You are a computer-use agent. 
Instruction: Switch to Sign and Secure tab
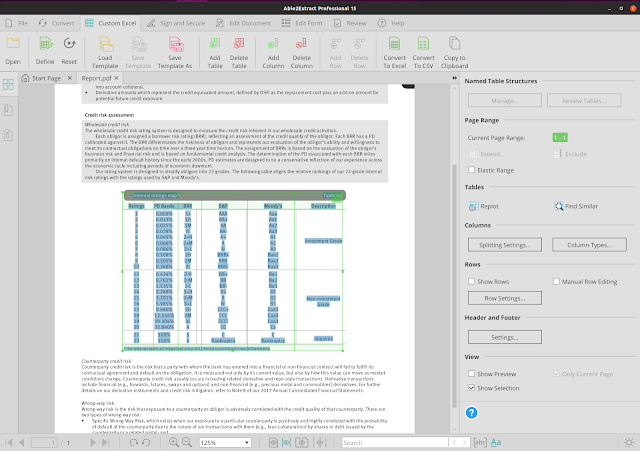point(176,23)
